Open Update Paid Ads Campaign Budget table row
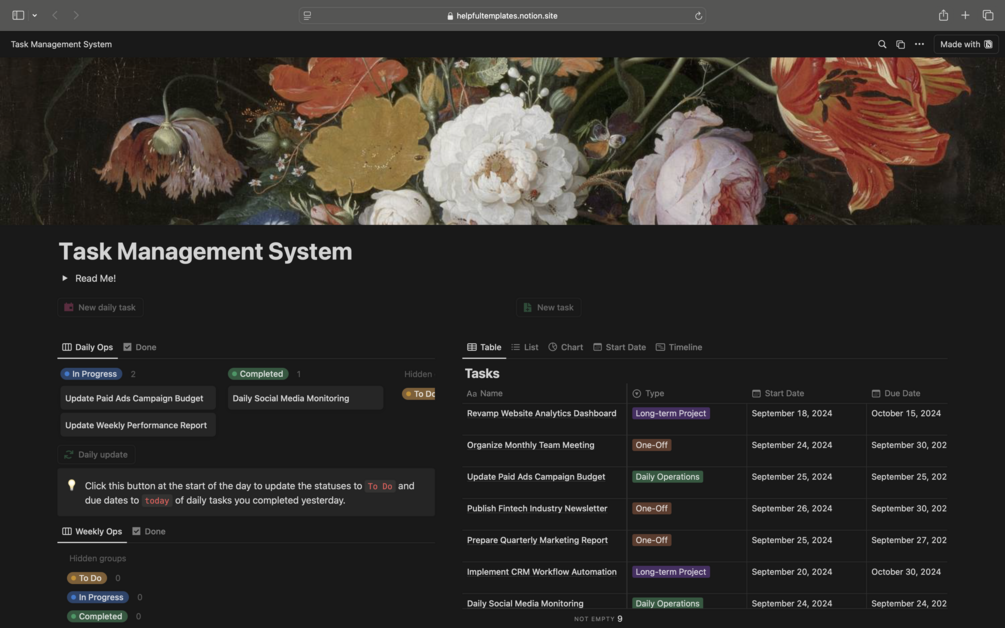 pos(536,477)
